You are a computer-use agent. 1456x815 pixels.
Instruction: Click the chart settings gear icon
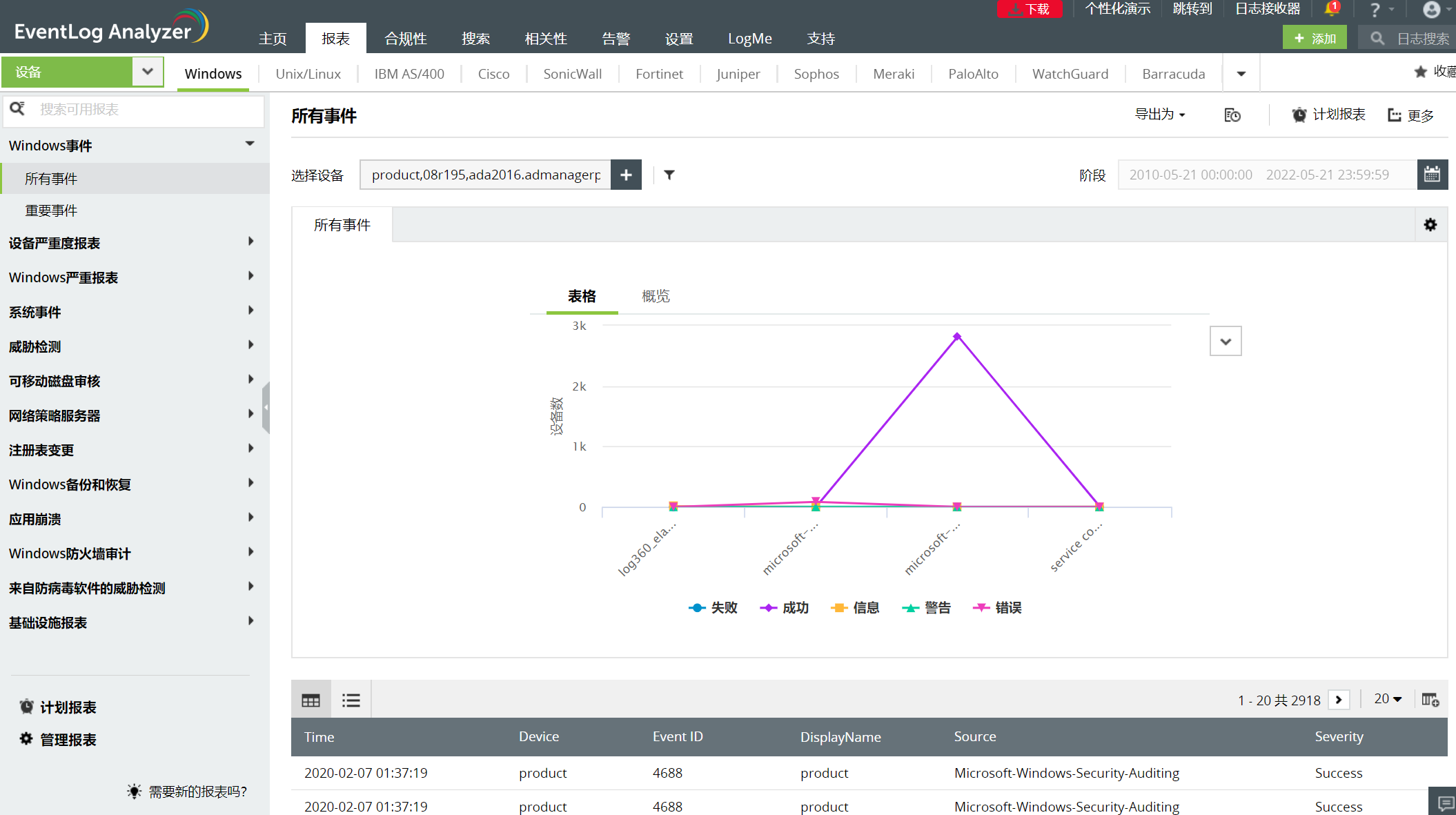tap(1430, 225)
